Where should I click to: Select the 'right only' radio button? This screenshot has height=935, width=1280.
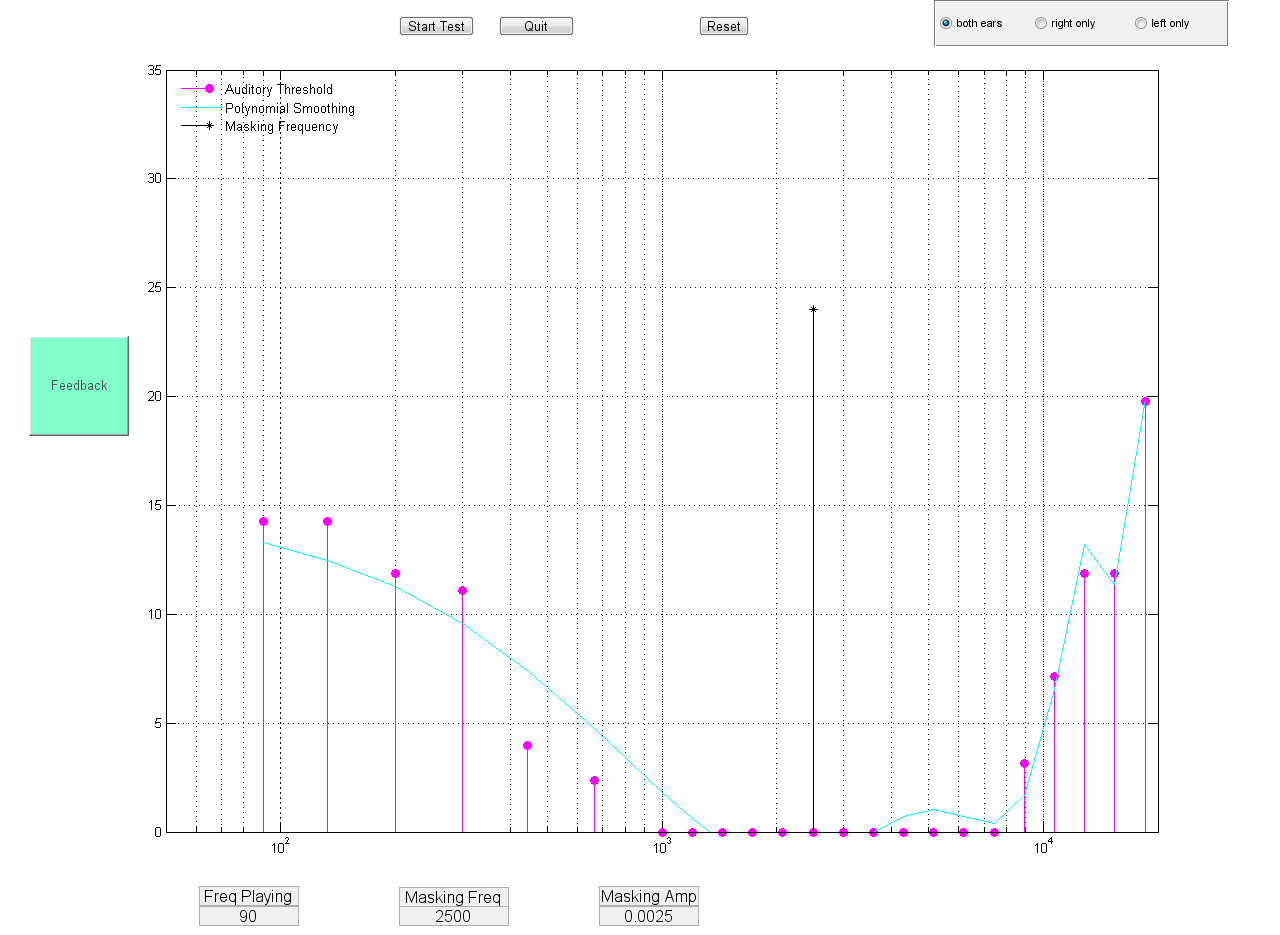pyautogui.click(x=1040, y=23)
